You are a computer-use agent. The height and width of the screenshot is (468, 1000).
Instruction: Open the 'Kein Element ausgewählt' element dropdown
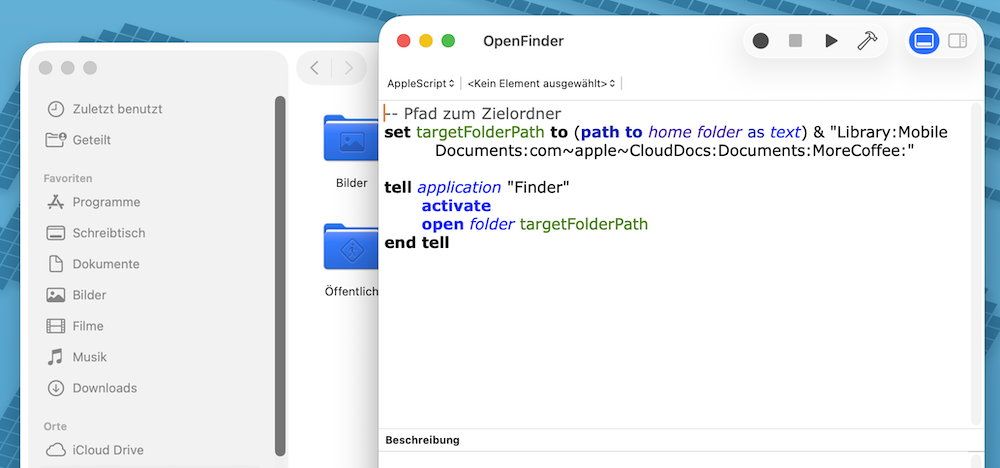click(x=541, y=84)
